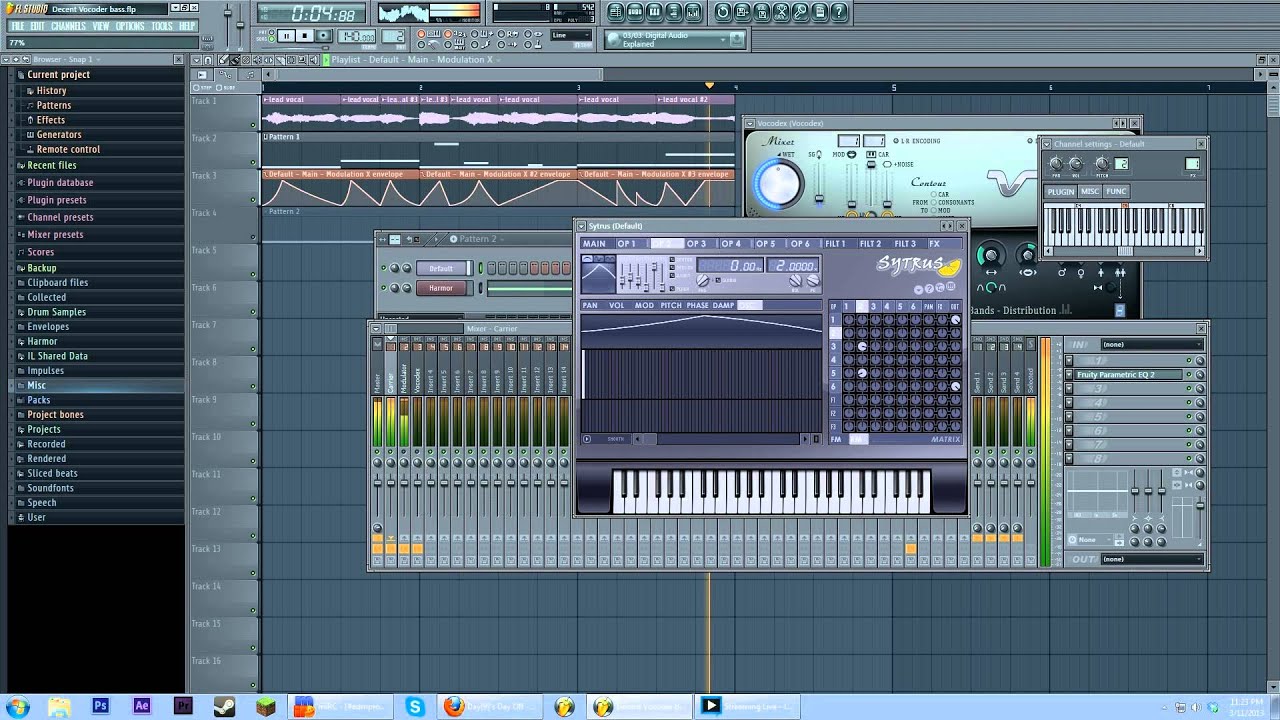The height and width of the screenshot is (720, 1280).
Task: Open the mixer IN input dropdown
Action: 1152,344
